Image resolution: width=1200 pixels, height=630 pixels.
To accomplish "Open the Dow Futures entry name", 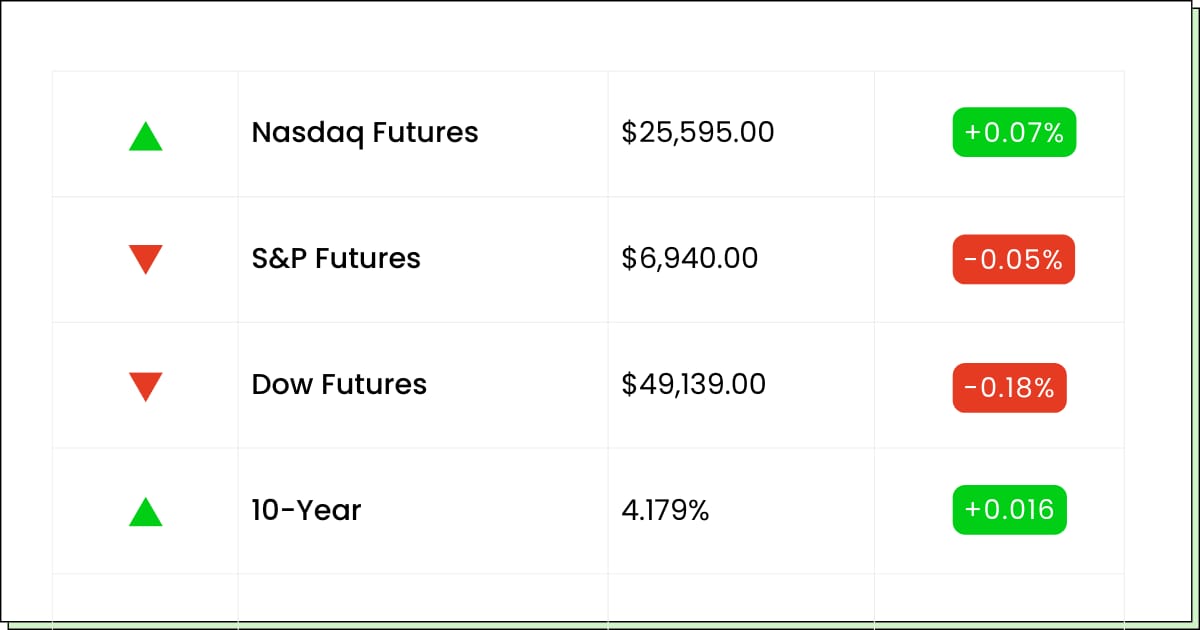I will [339, 384].
